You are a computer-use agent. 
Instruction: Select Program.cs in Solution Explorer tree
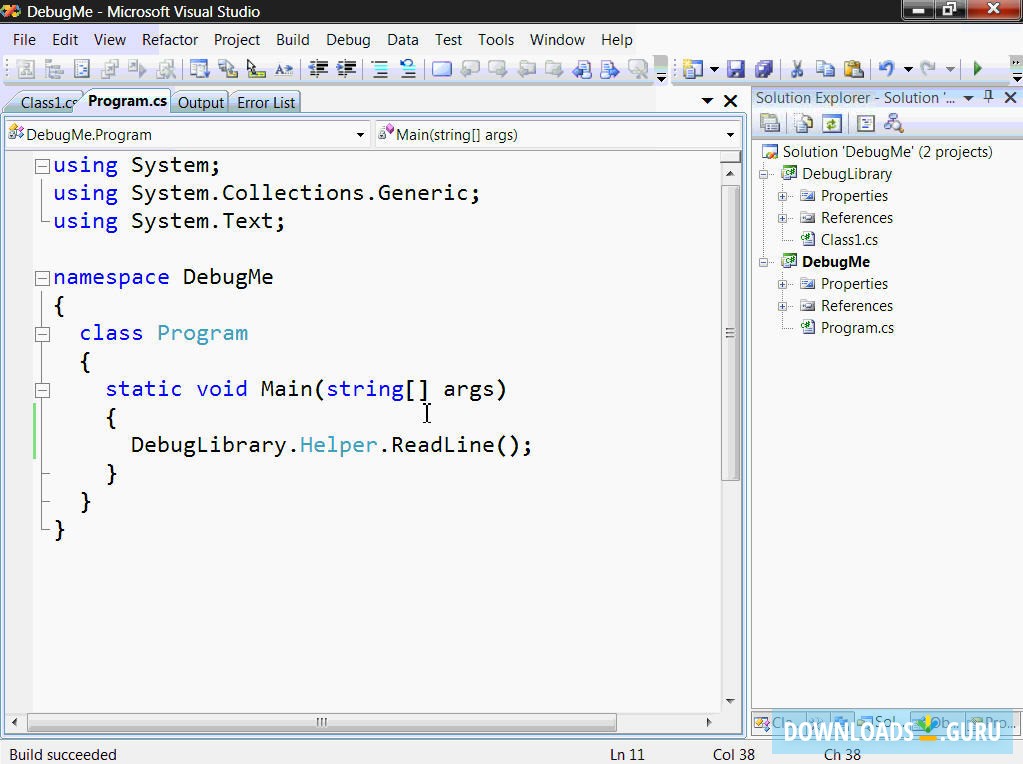[856, 328]
